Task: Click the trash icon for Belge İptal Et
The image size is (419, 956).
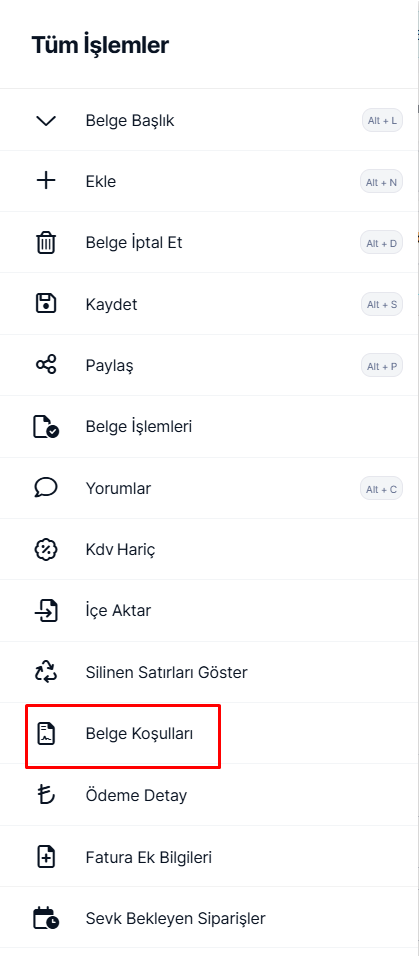Action: [46, 243]
